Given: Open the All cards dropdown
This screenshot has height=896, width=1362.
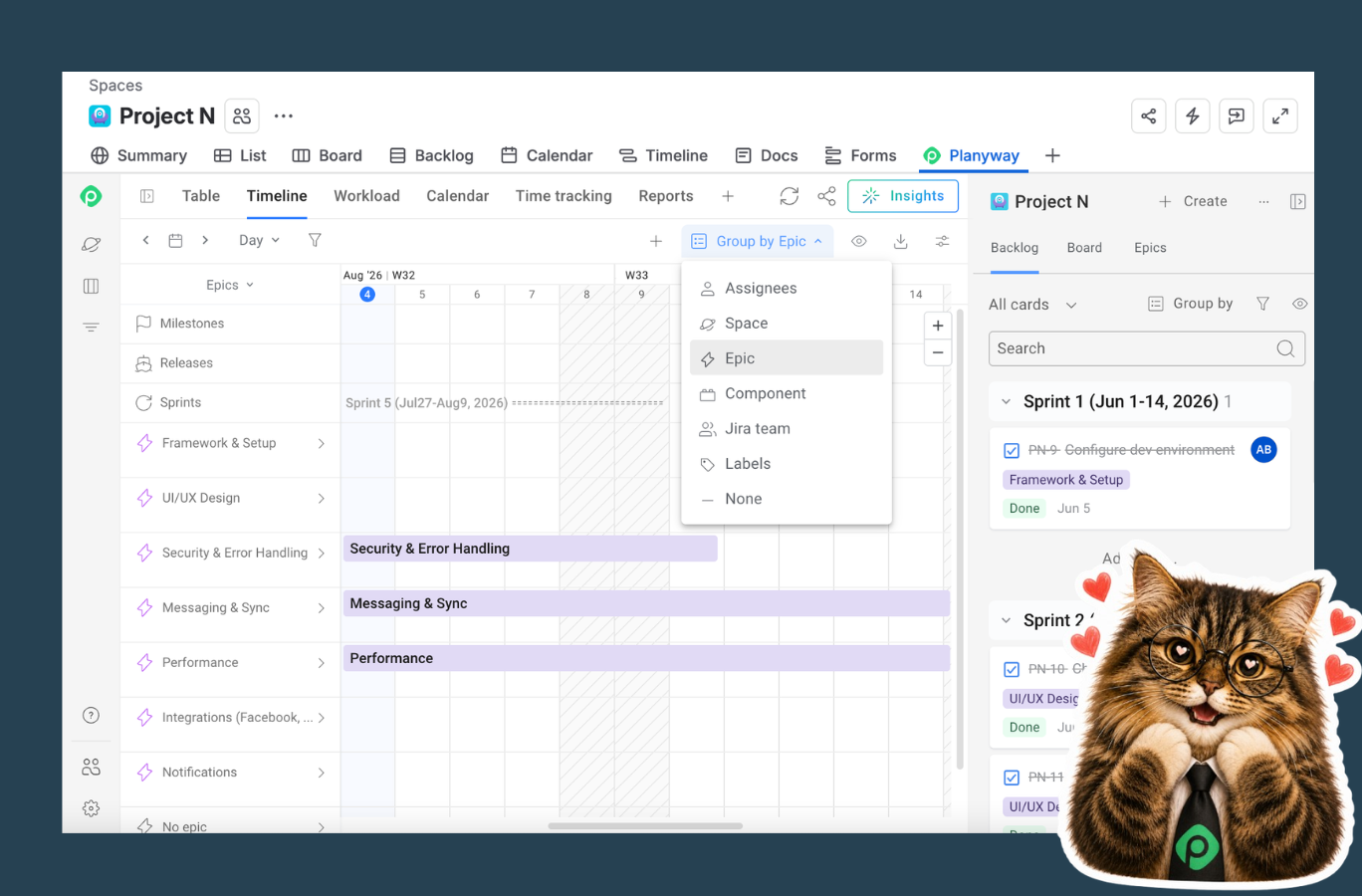Looking at the screenshot, I should [1032, 305].
